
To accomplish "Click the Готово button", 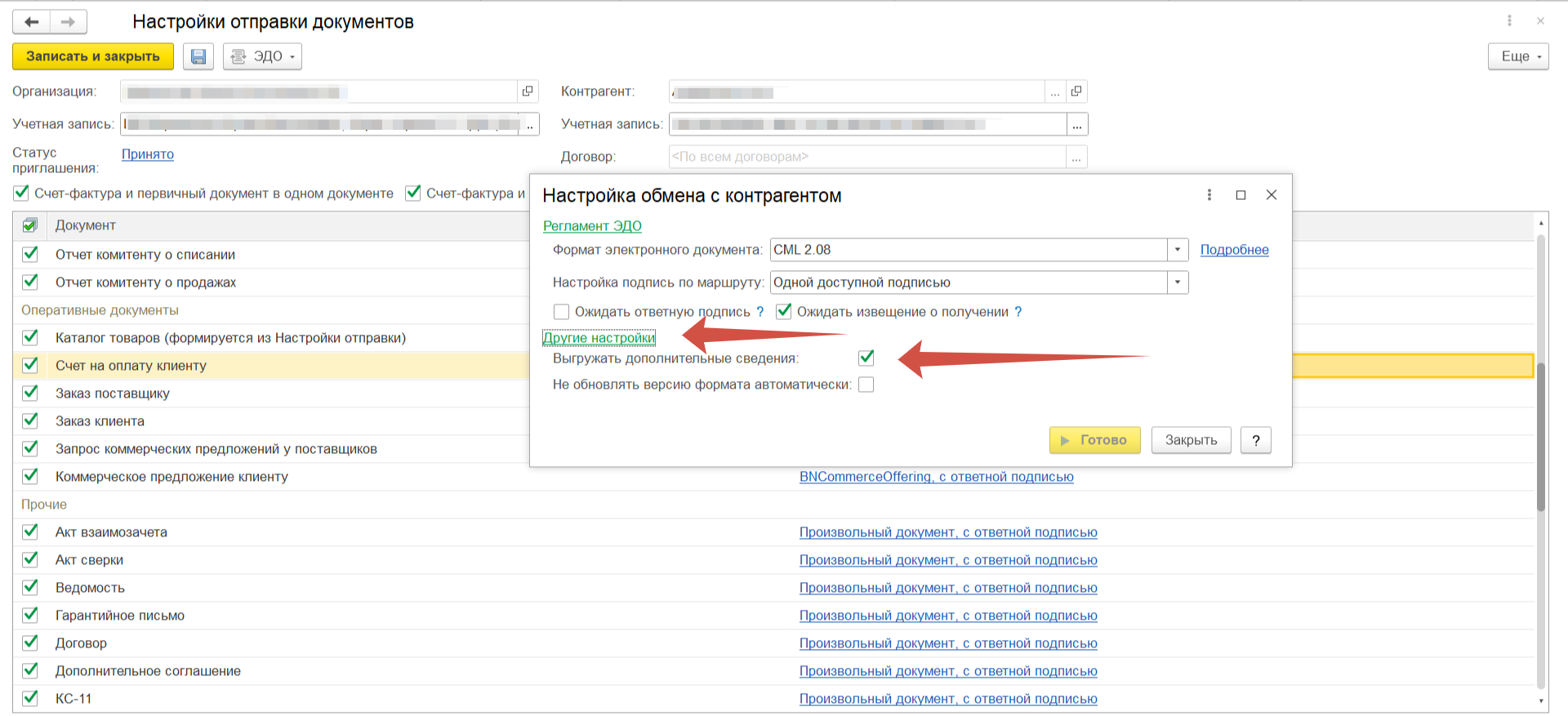I will (1094, 440).
